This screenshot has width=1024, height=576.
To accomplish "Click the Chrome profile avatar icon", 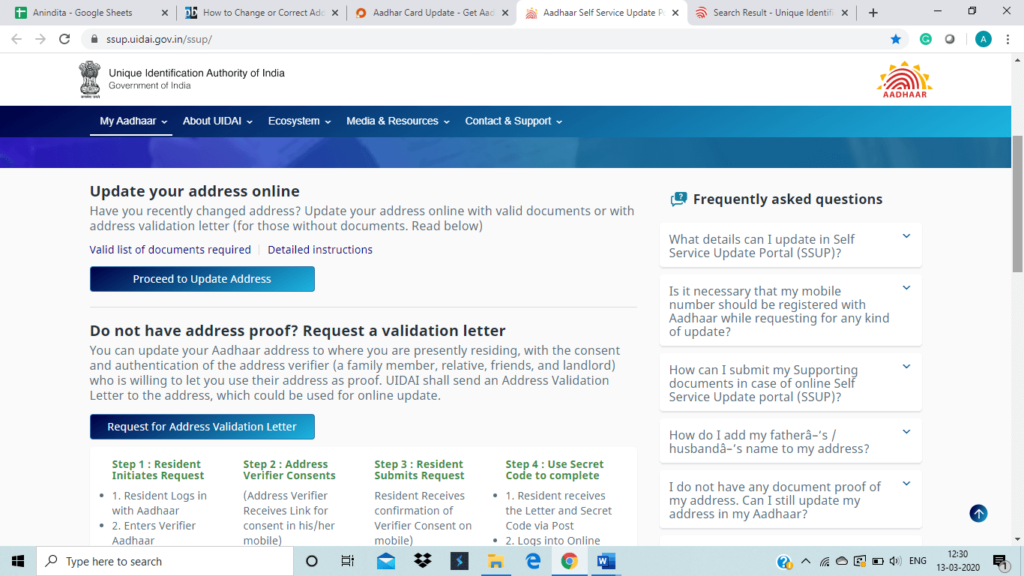I will 983,39.
